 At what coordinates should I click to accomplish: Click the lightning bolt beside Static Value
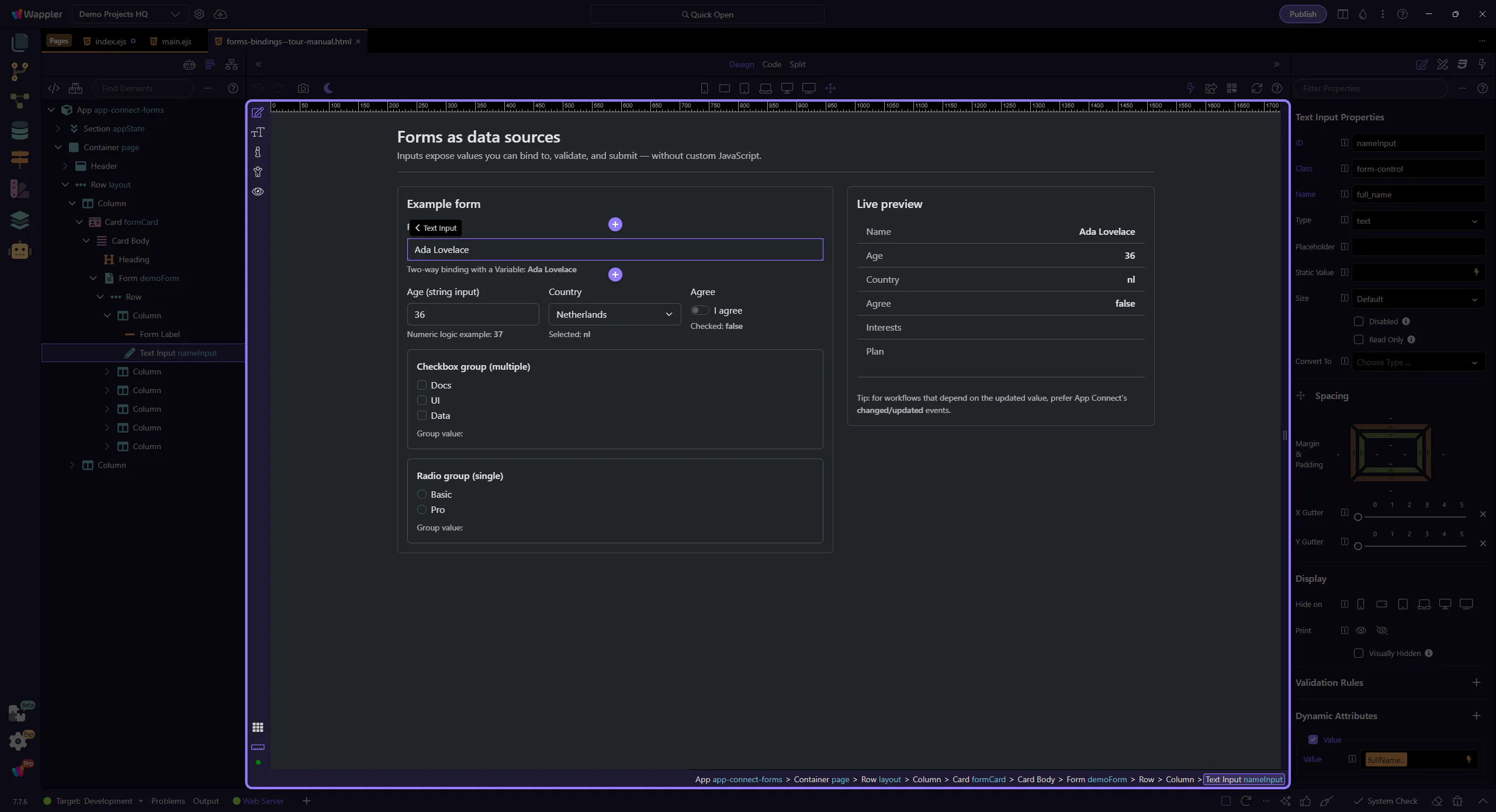tap(1476, 272)
